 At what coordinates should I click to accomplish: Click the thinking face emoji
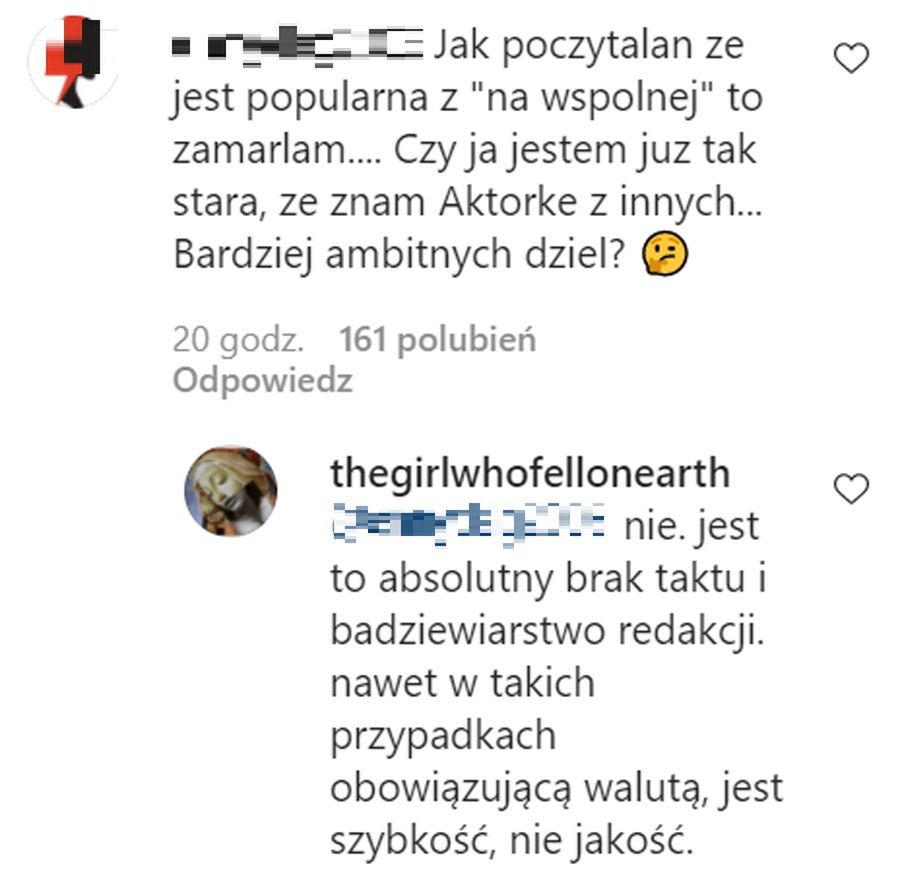tap(665, 255)
